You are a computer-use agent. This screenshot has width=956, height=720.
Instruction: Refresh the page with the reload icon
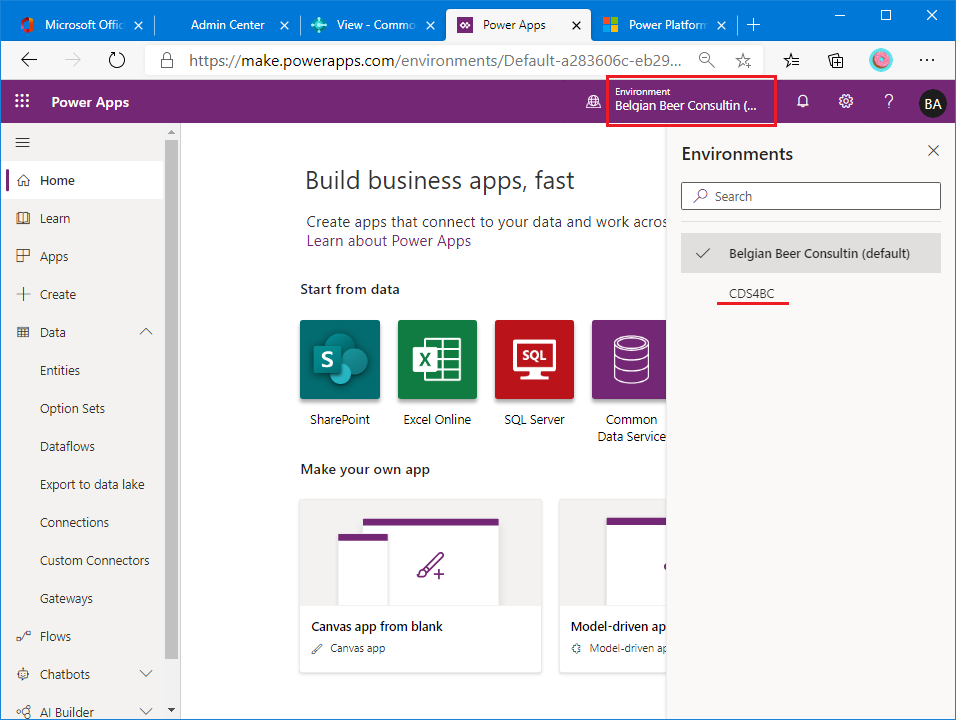coord(116,60)
